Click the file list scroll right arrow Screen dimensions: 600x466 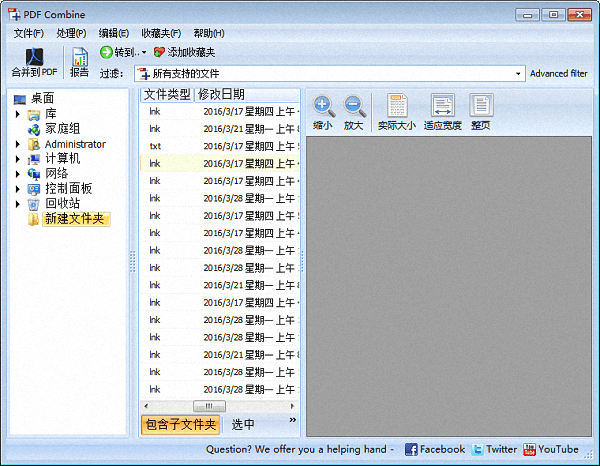coord(293,406)
